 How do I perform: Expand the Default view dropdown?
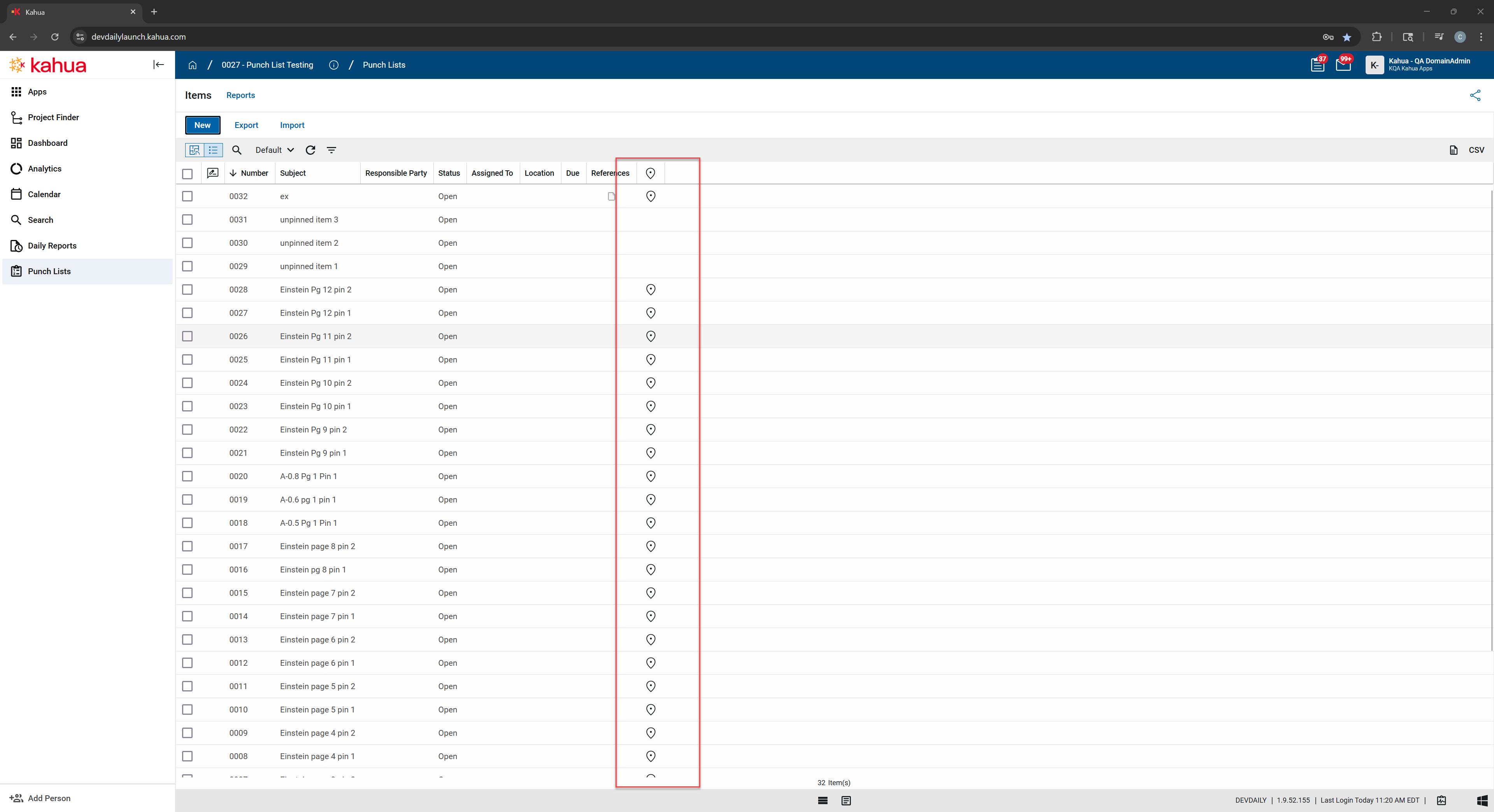tap(274, 150)
